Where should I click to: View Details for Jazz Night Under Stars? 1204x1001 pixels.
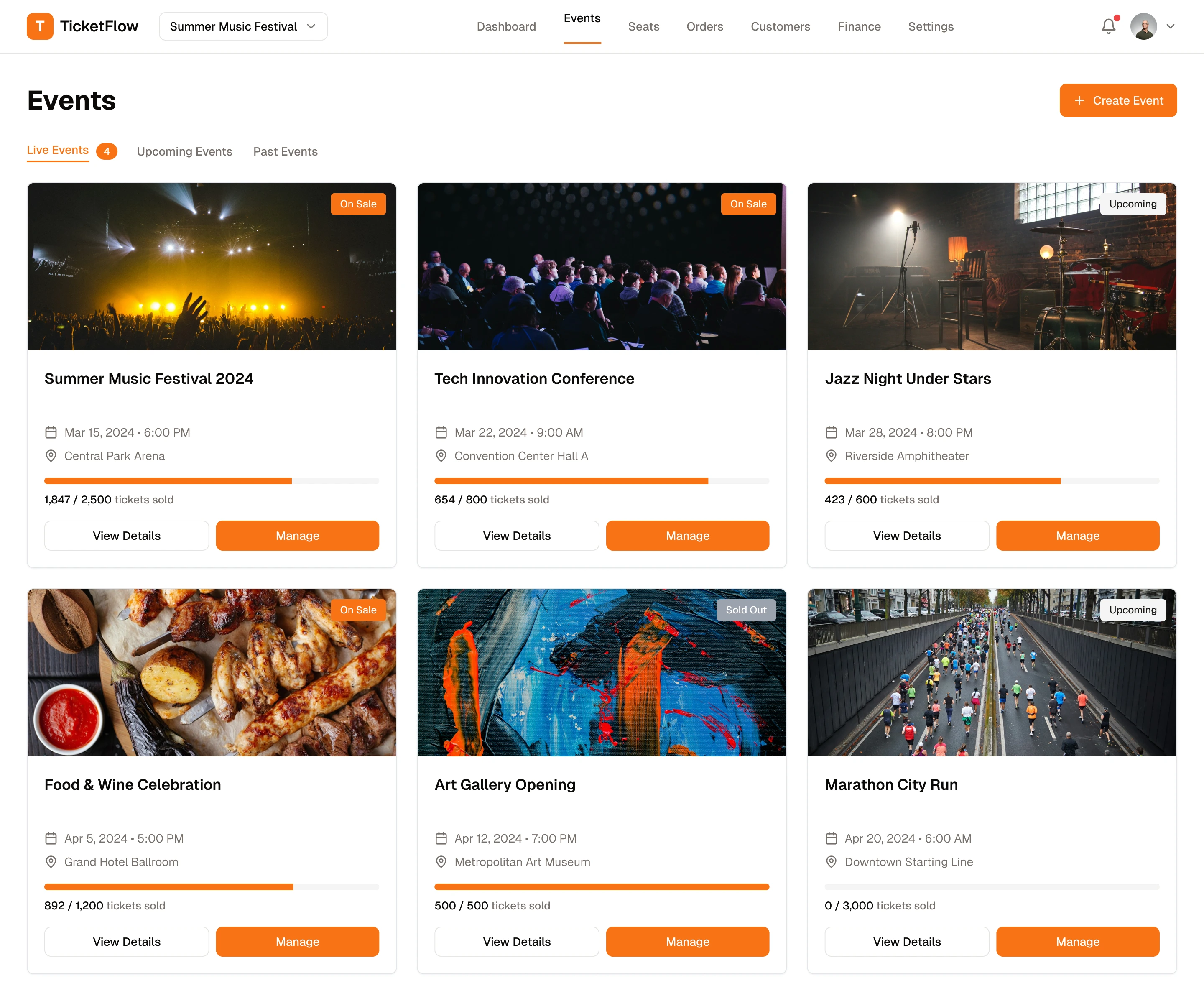906,536
